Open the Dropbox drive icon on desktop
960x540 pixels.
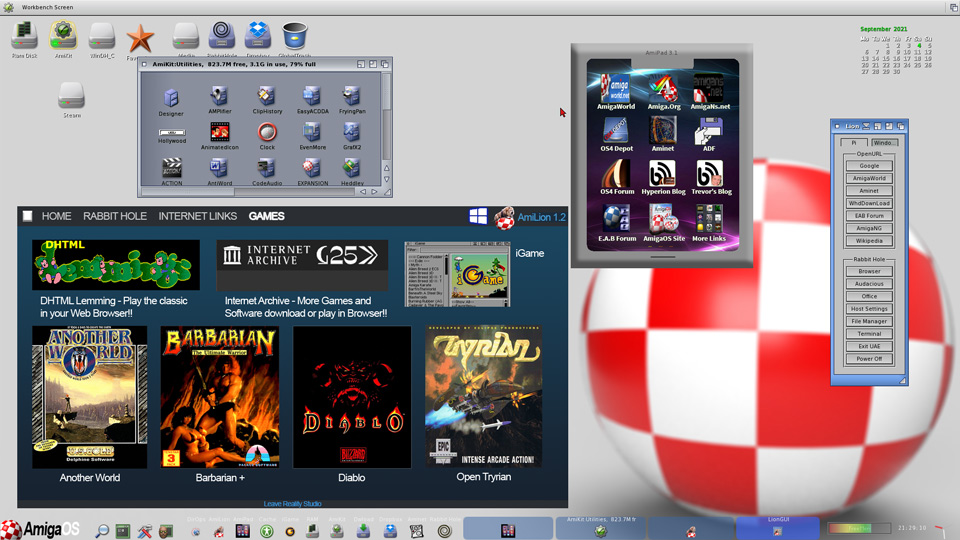pos(258,36)
